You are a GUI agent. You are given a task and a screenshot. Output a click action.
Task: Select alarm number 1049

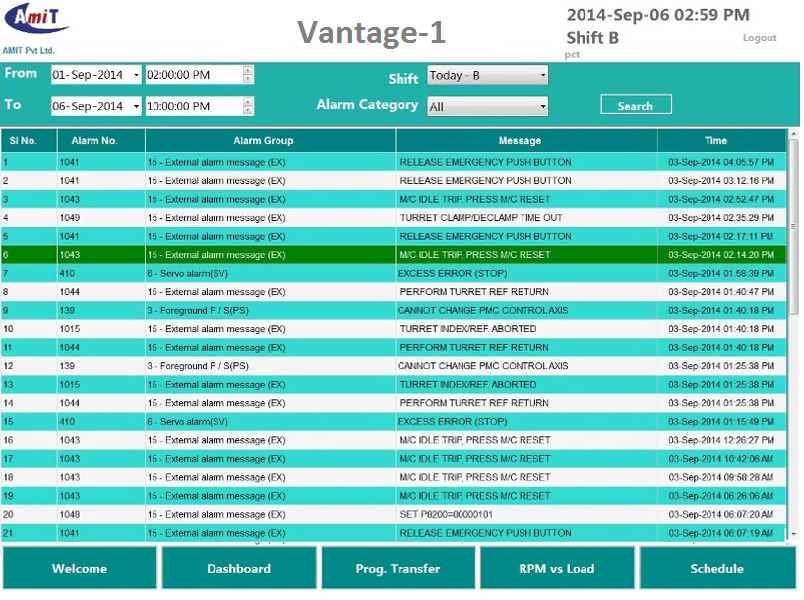(x=70, y=217)
